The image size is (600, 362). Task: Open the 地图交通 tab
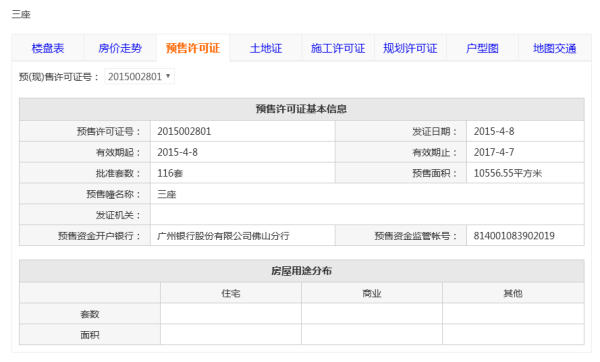click(555, 48)
